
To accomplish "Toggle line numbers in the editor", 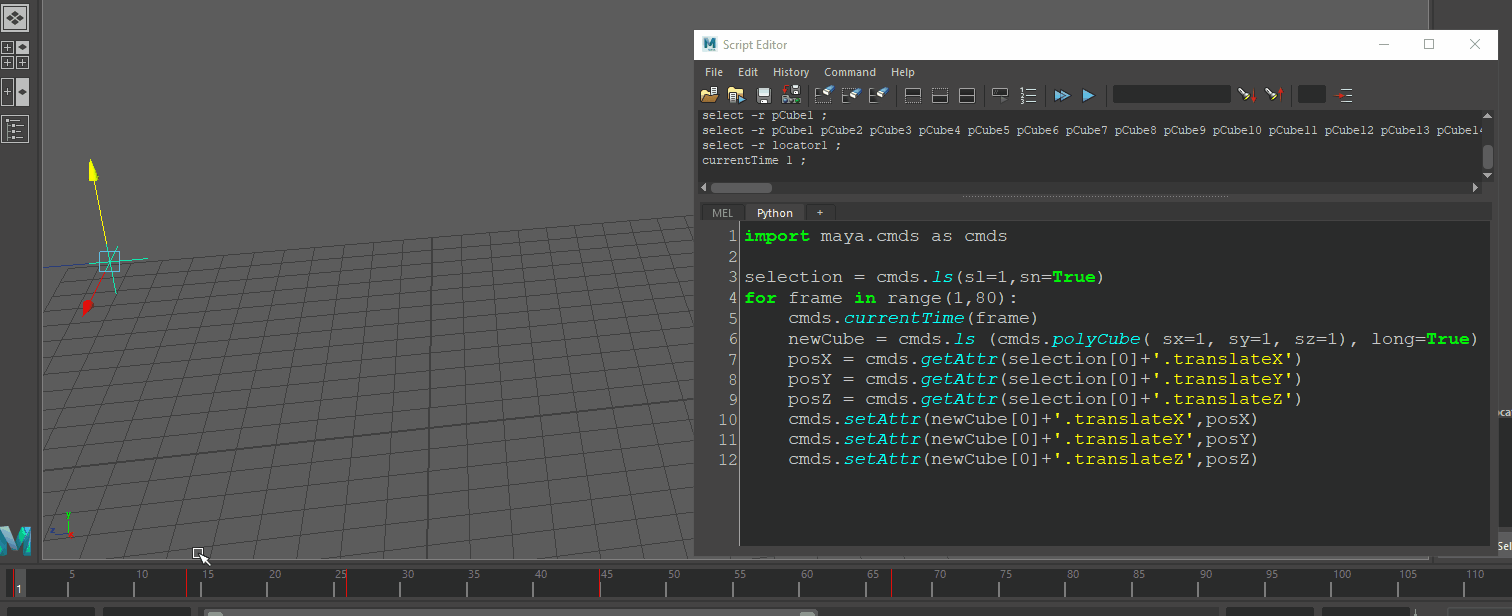I will point(1028,95).
